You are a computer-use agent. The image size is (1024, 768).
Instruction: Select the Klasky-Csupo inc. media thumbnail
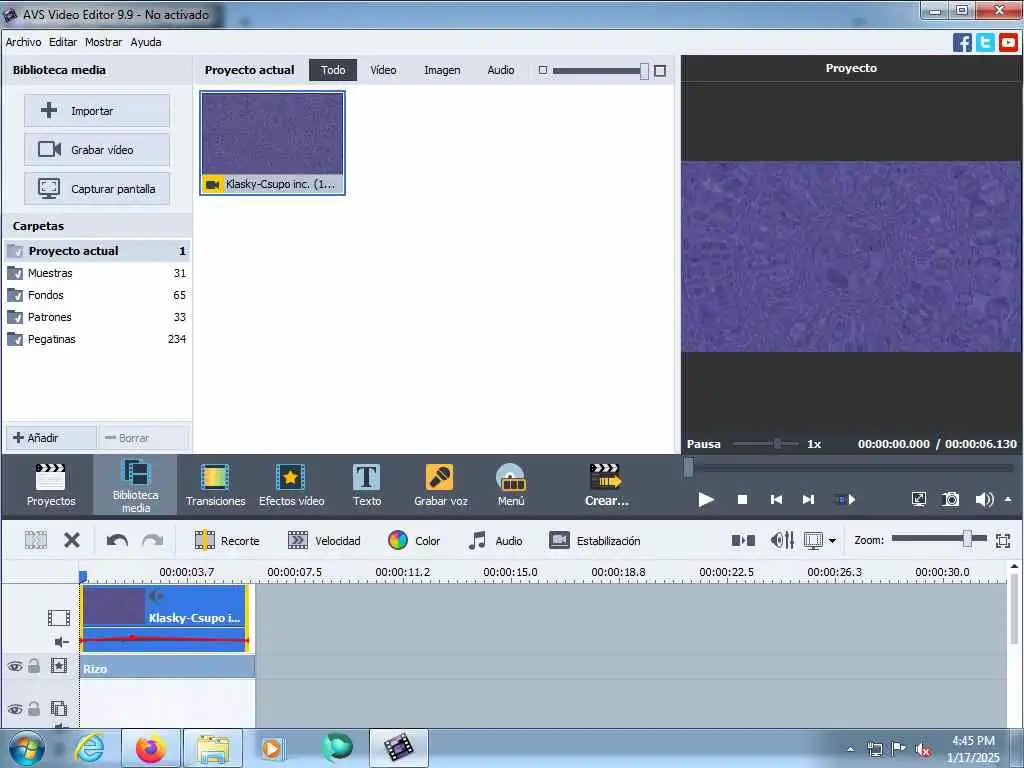272,143
